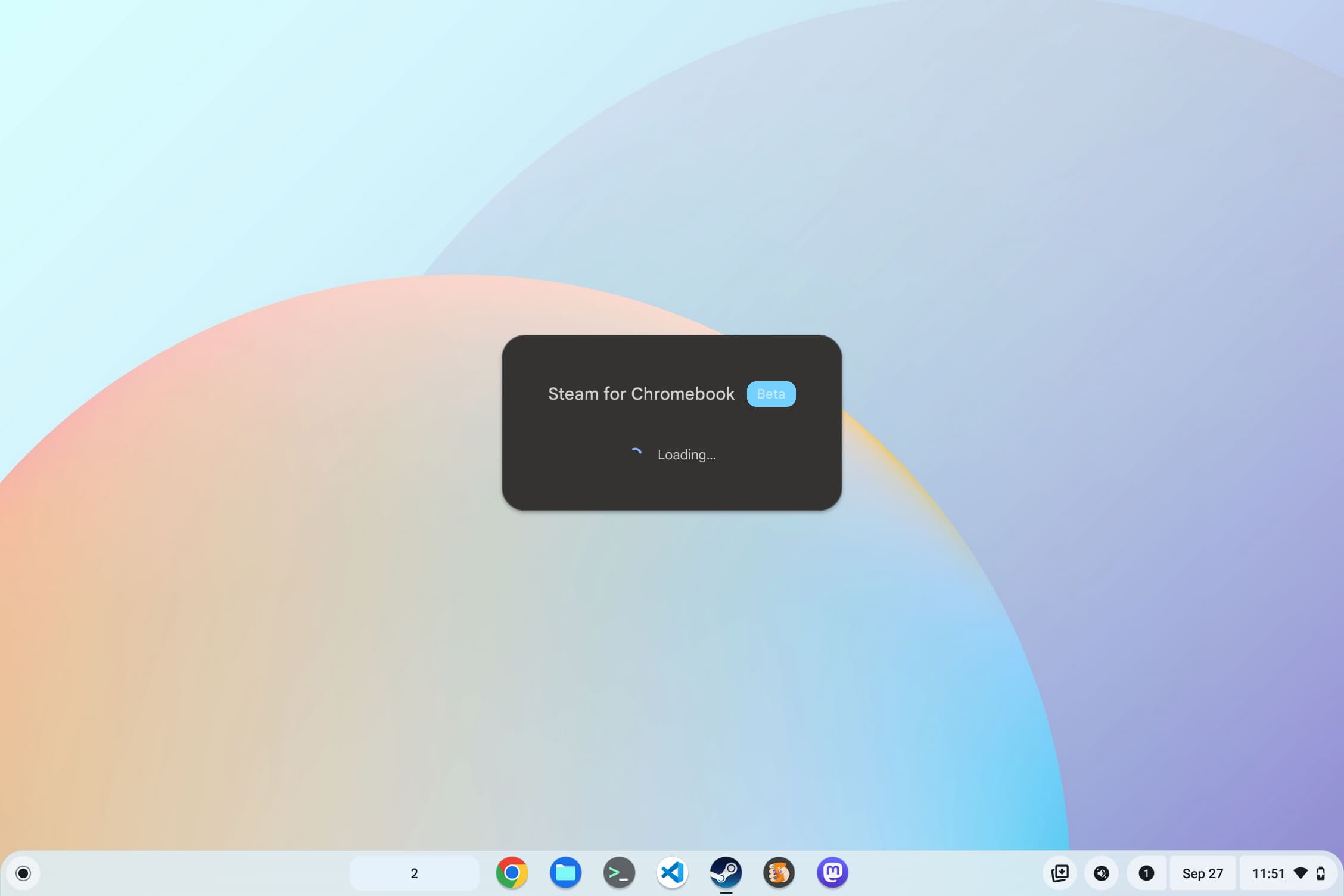This screenshot has width=1344, height=896.
Task: Click the Steam icon on the shelf
Action: click(x=726, y=873)
